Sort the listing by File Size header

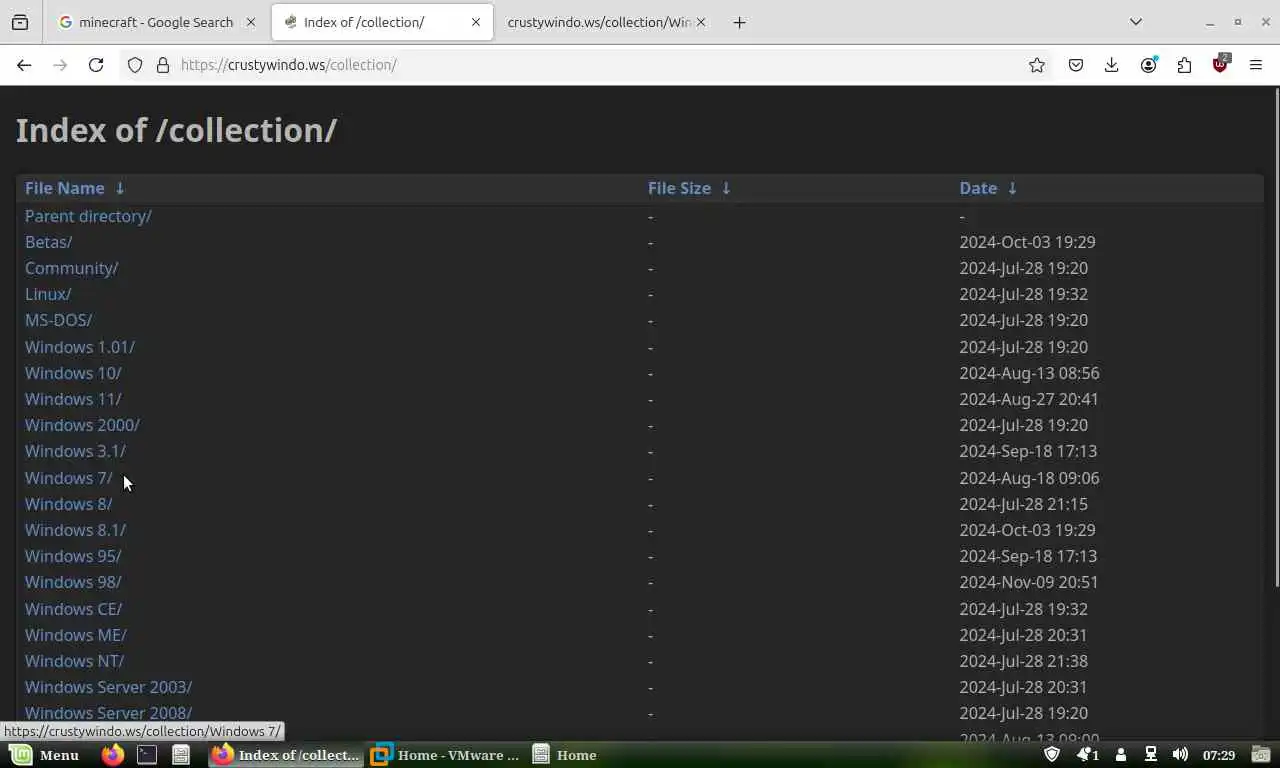click(679, 188)
